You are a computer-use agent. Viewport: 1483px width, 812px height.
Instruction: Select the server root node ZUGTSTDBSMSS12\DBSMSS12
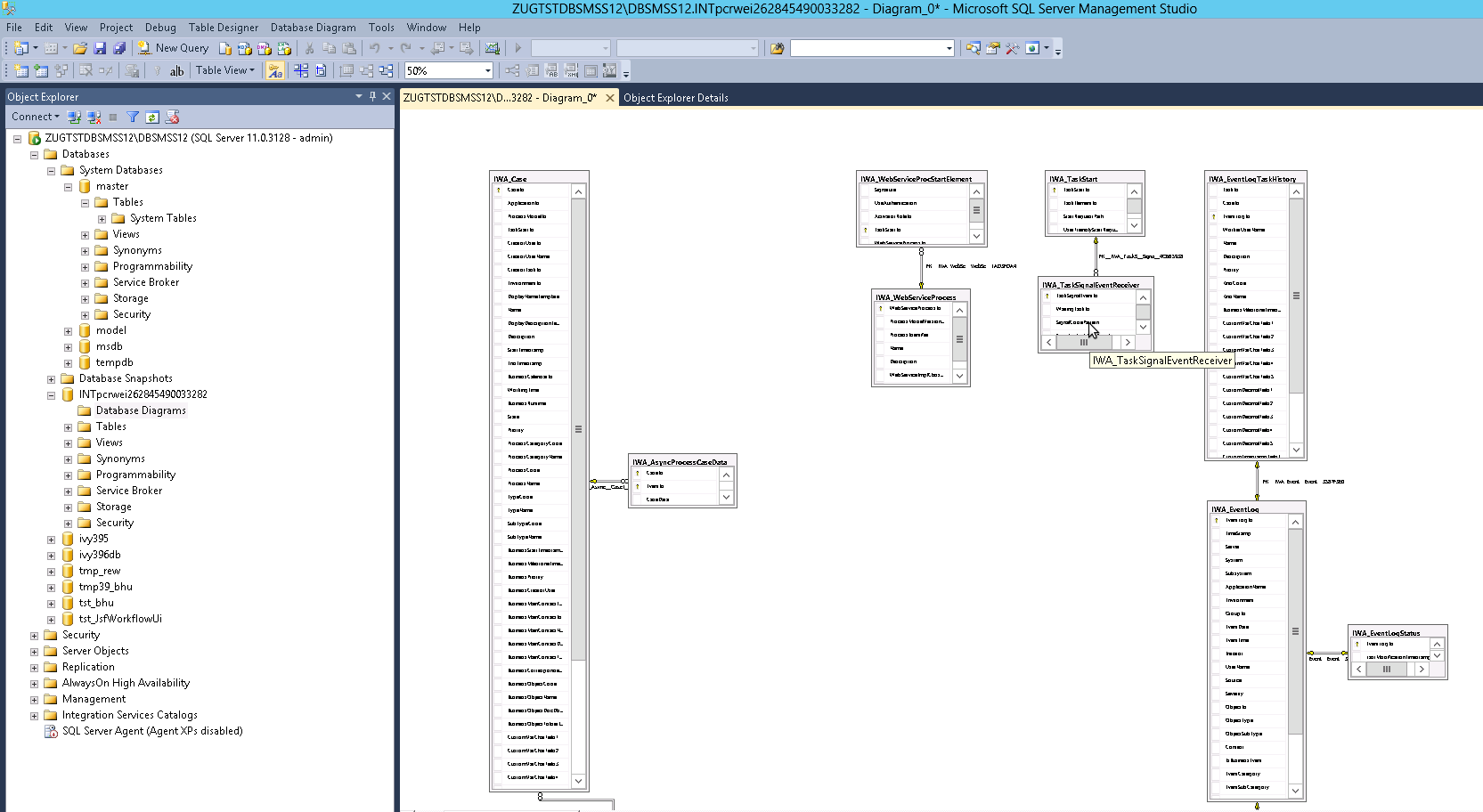(189, 138)
